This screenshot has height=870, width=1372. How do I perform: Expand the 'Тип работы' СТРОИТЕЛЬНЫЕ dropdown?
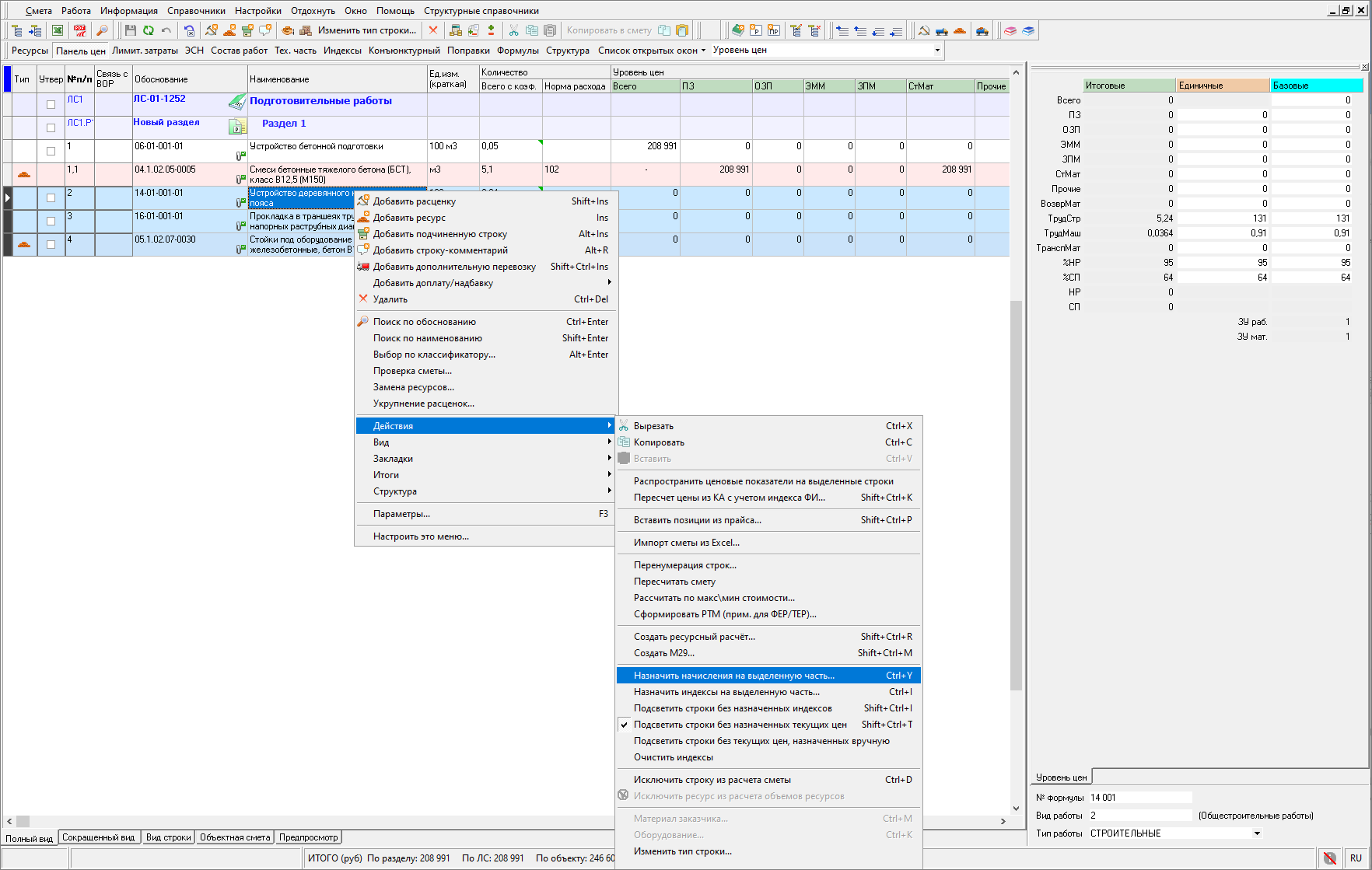[1257, 833]
